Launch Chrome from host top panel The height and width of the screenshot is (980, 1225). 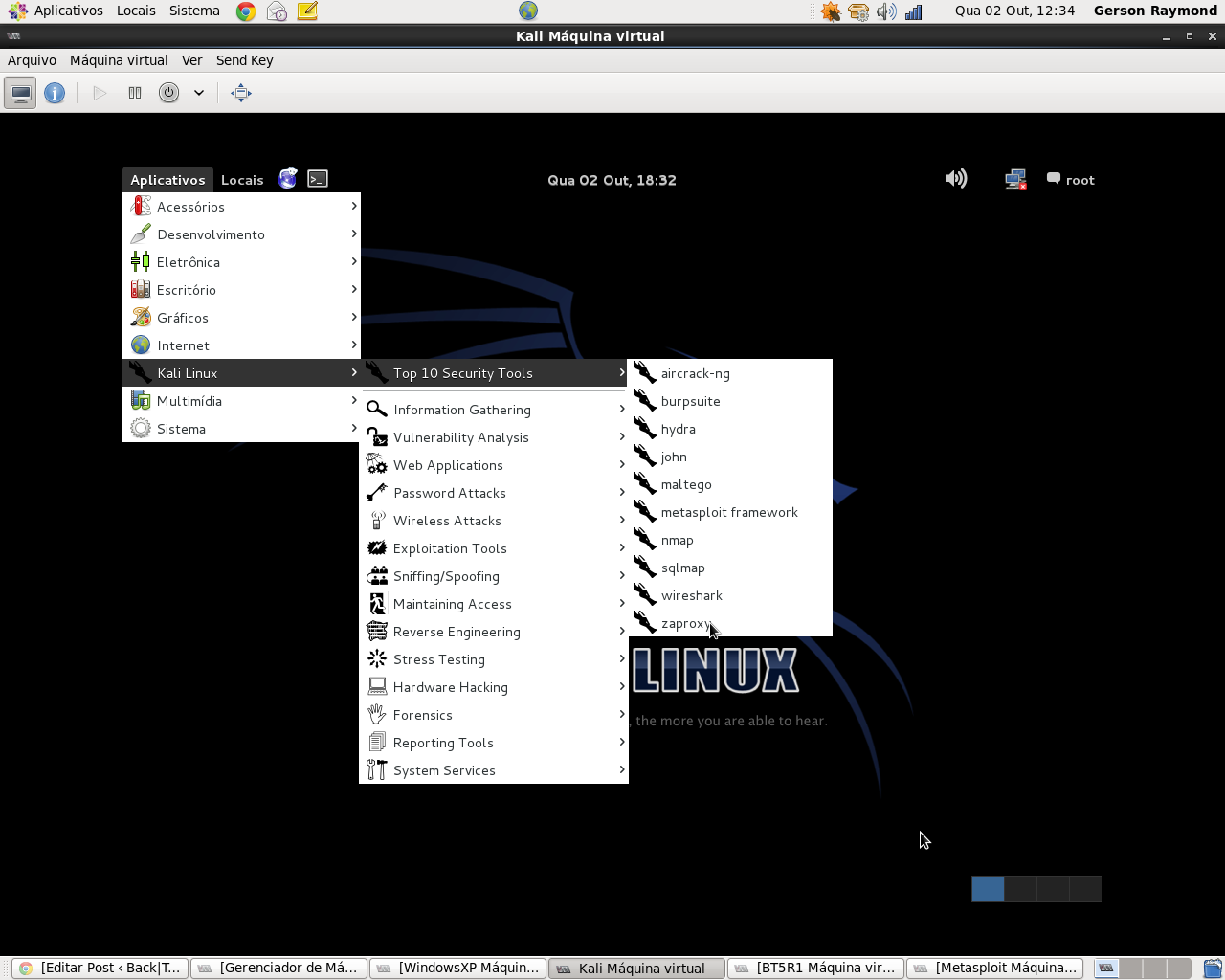click(x=246, y=11)
